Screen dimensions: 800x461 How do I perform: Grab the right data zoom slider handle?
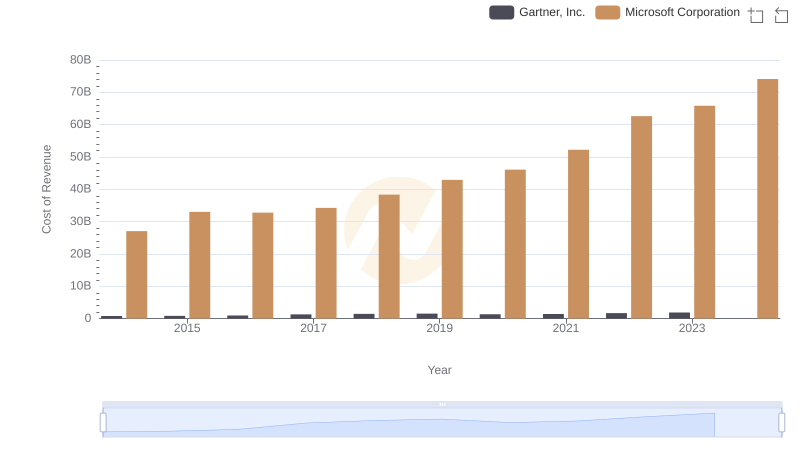tap(782, 423)
